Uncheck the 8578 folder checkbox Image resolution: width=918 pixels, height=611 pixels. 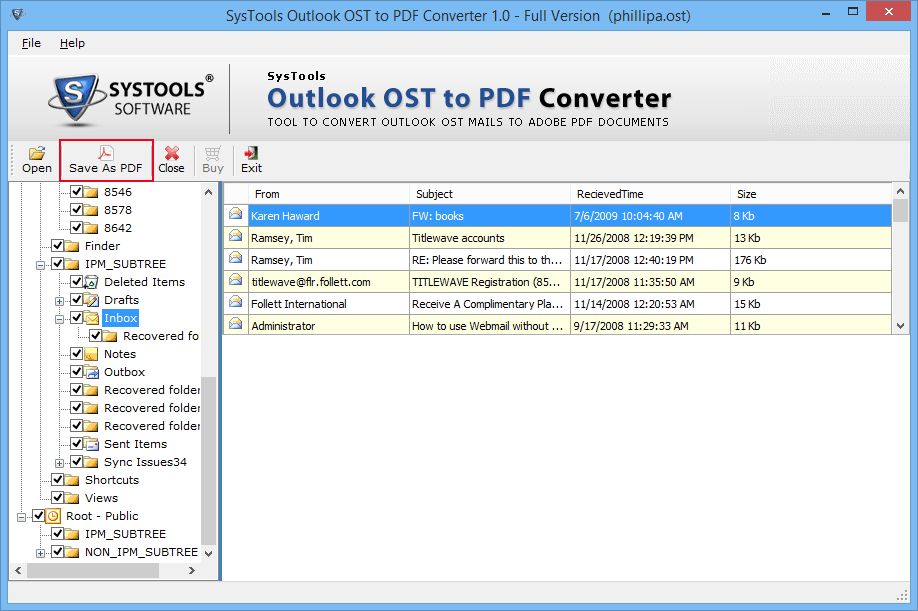[x=76, y=210]
